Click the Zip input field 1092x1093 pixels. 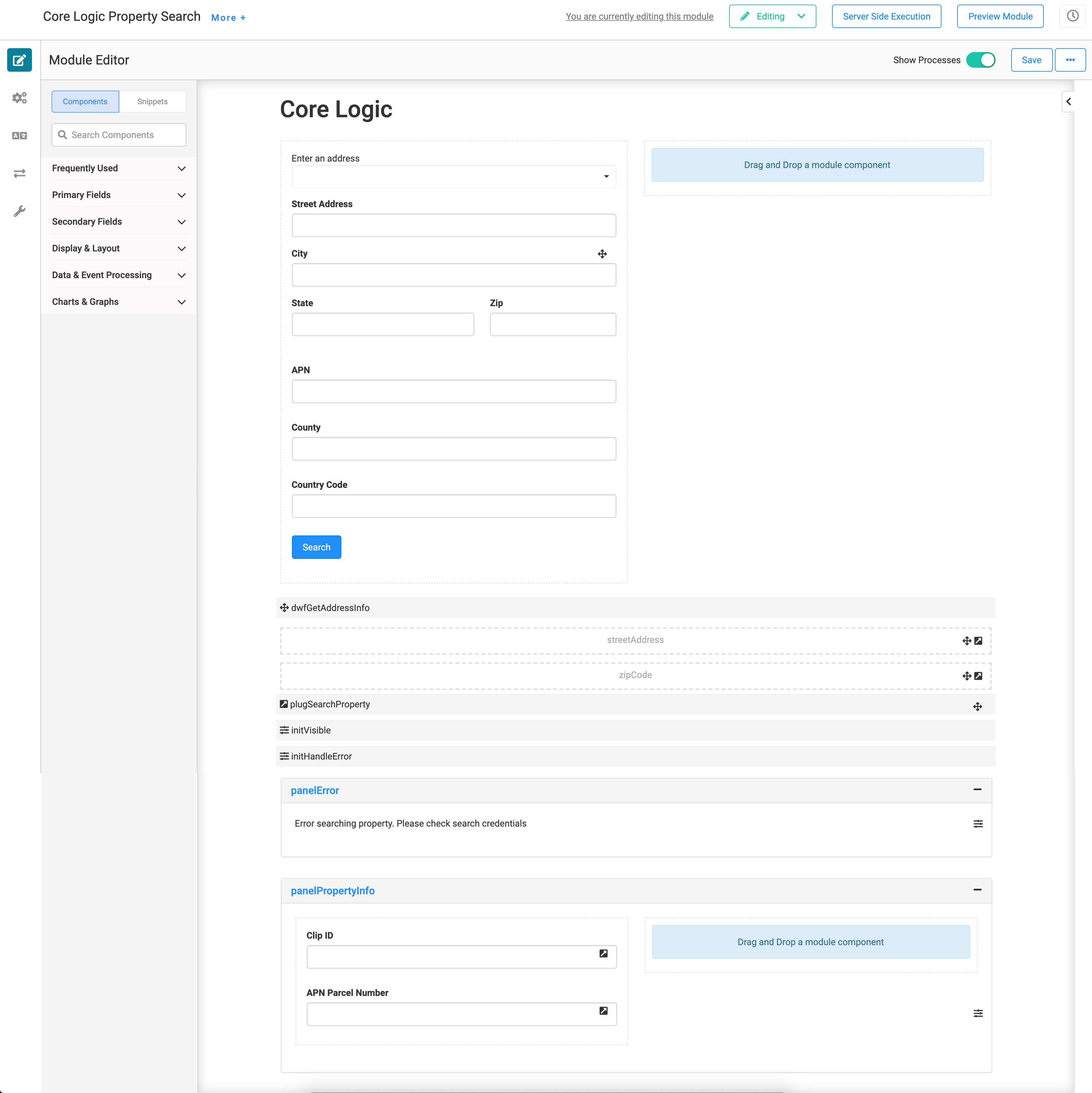point(553,324)
